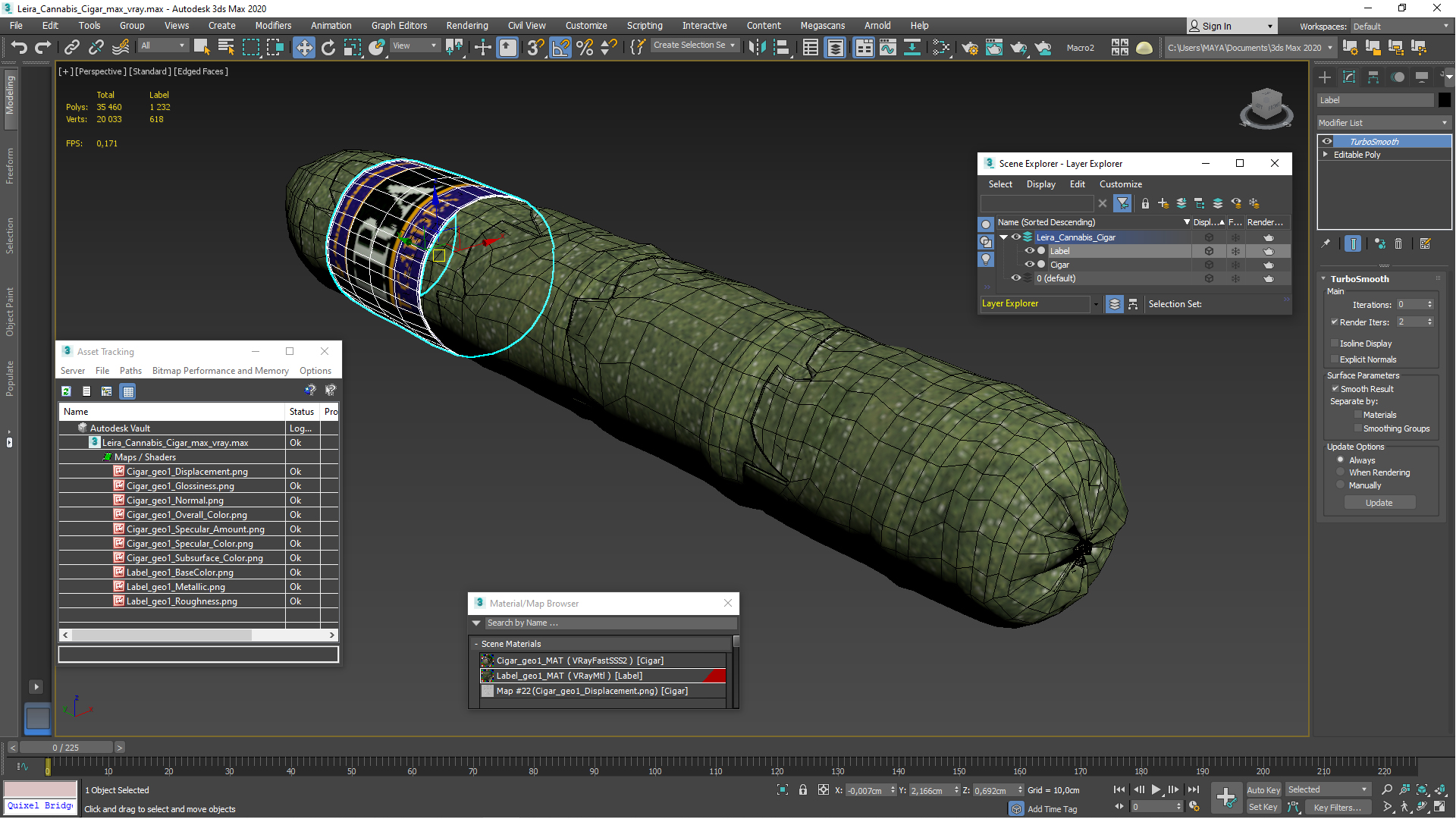
Task: Open the Modifiers menu
Action: [x=273, y=25]
